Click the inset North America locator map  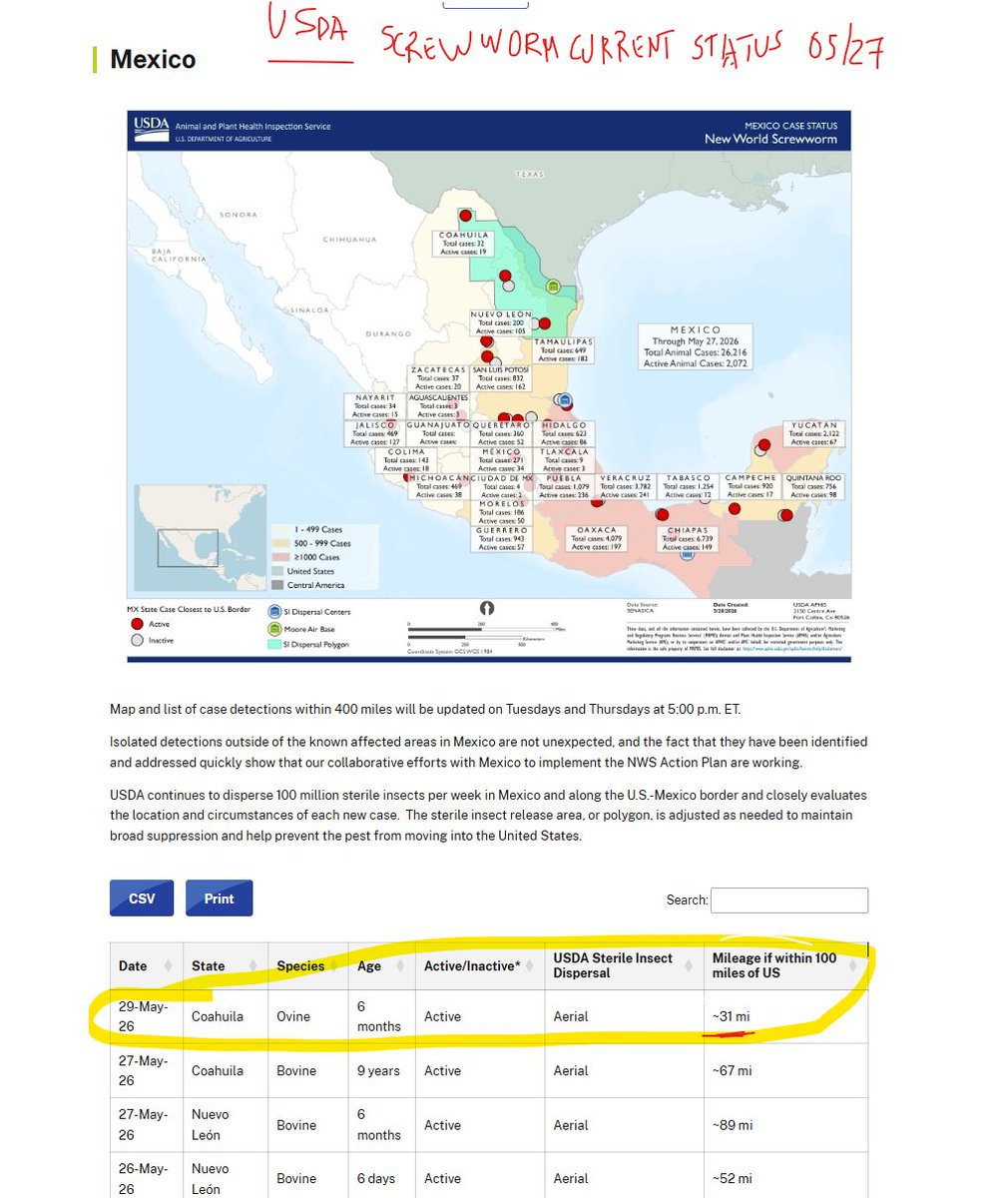click(x=202, y=539)
